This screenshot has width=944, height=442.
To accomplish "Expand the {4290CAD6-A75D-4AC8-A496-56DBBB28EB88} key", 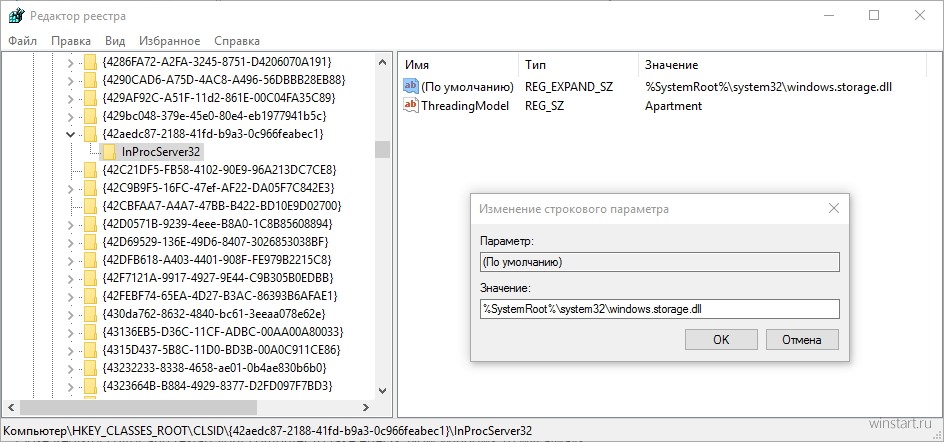I will pos(70,80).
